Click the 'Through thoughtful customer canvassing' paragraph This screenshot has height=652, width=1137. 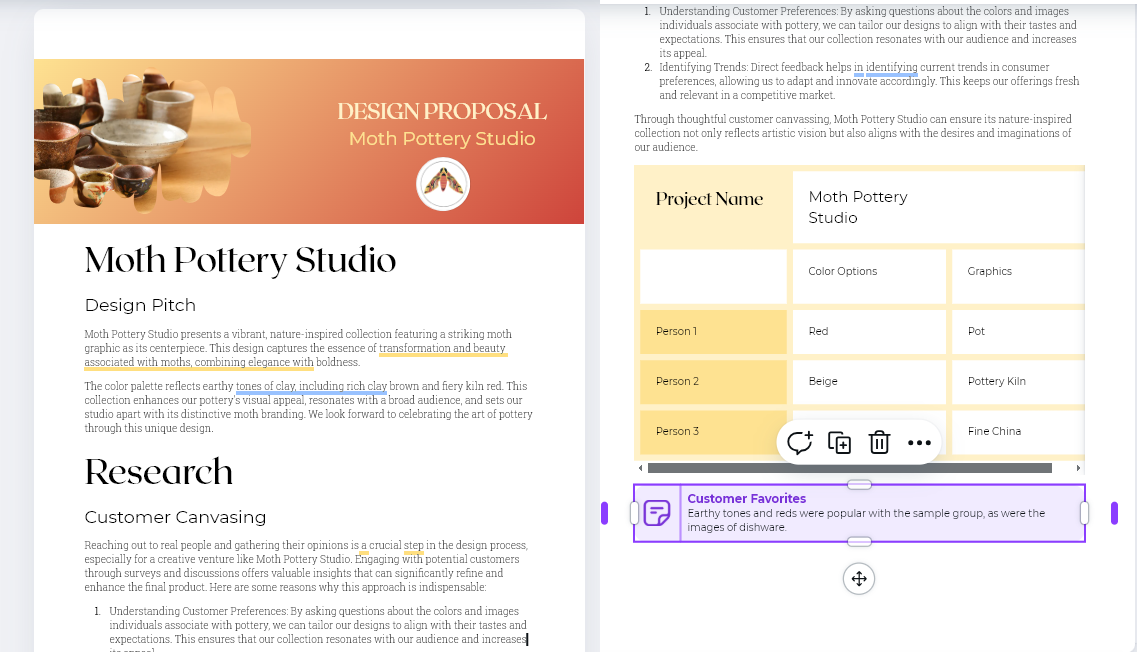point(853,133)
